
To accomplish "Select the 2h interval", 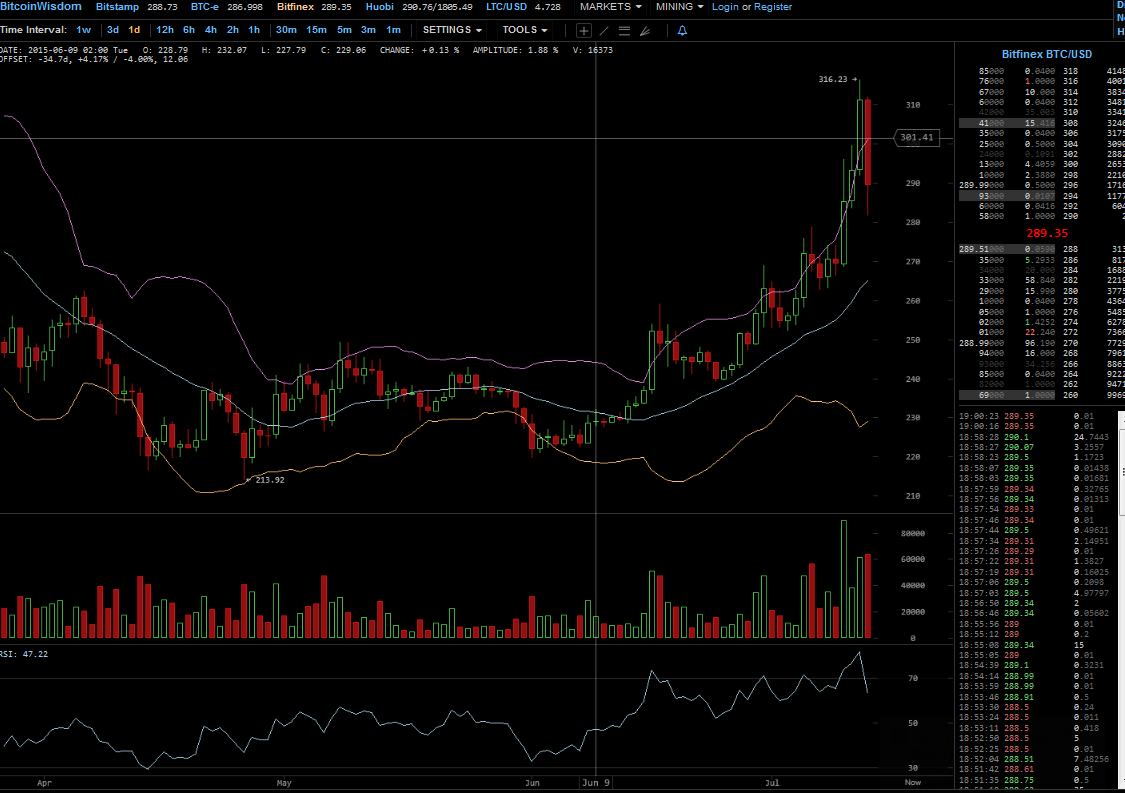I will coord(232,30).
